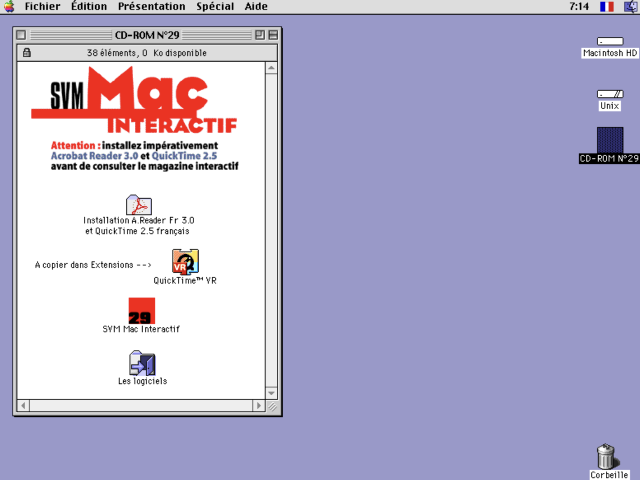
Task: Click the 'QuickTime™ VR' name label
Action: [185, 281]
